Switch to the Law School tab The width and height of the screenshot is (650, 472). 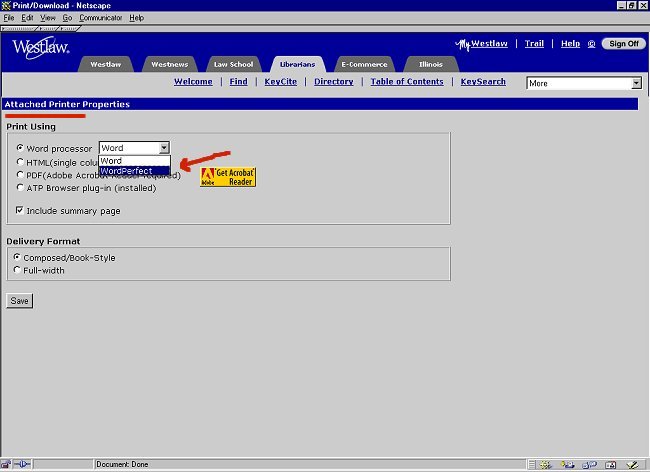coord(234,64)
